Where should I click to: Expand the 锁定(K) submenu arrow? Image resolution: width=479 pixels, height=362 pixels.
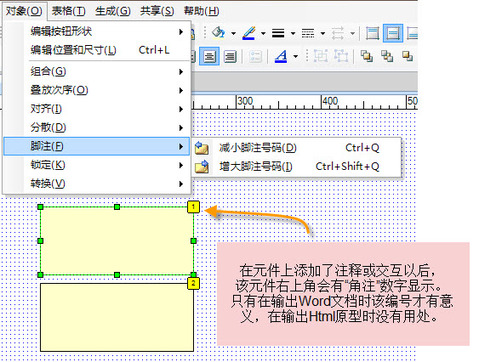tap(181, 165)
